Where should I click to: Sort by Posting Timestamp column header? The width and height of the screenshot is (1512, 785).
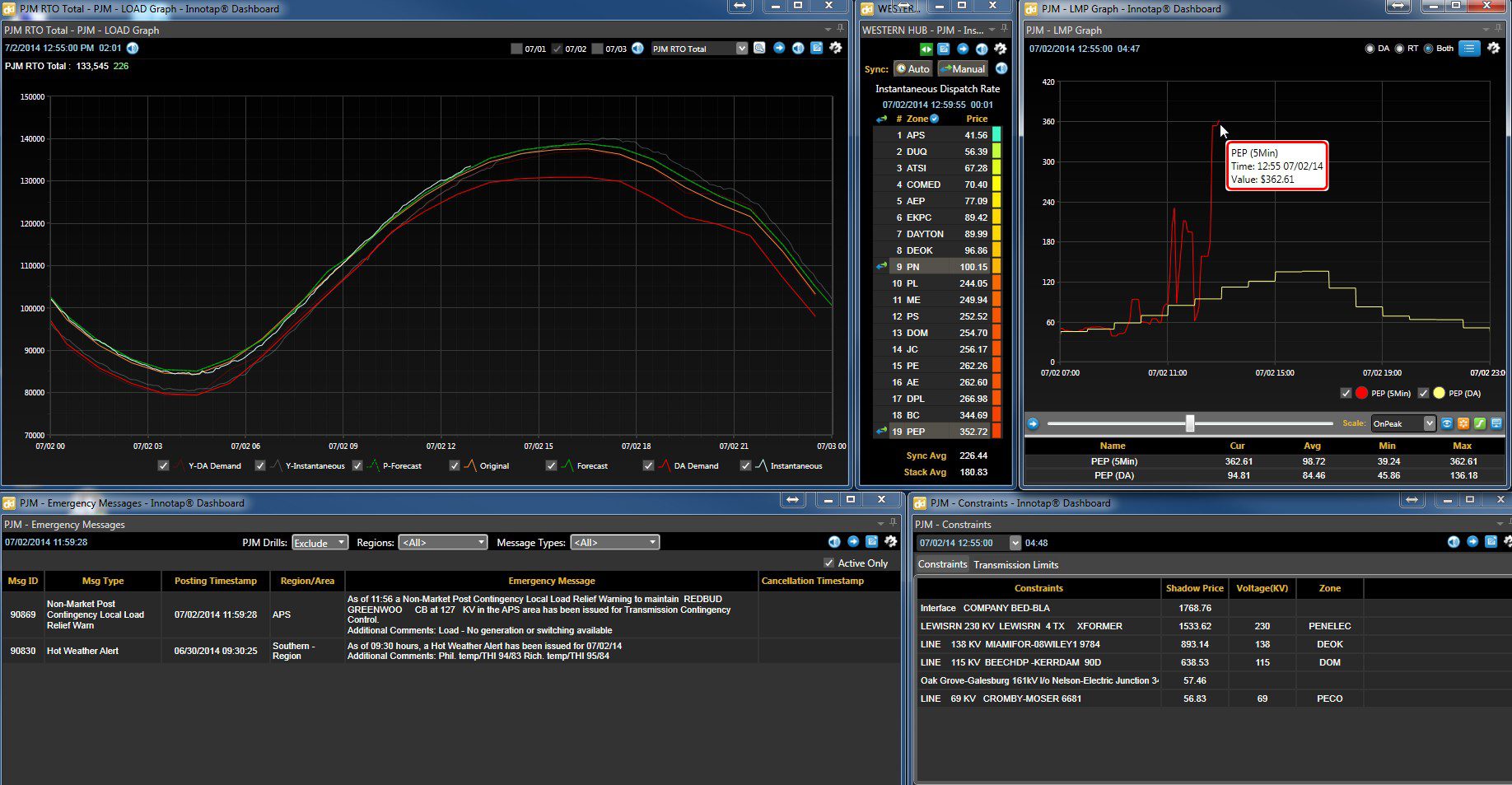pyautogui.click(x=216, y=581)
